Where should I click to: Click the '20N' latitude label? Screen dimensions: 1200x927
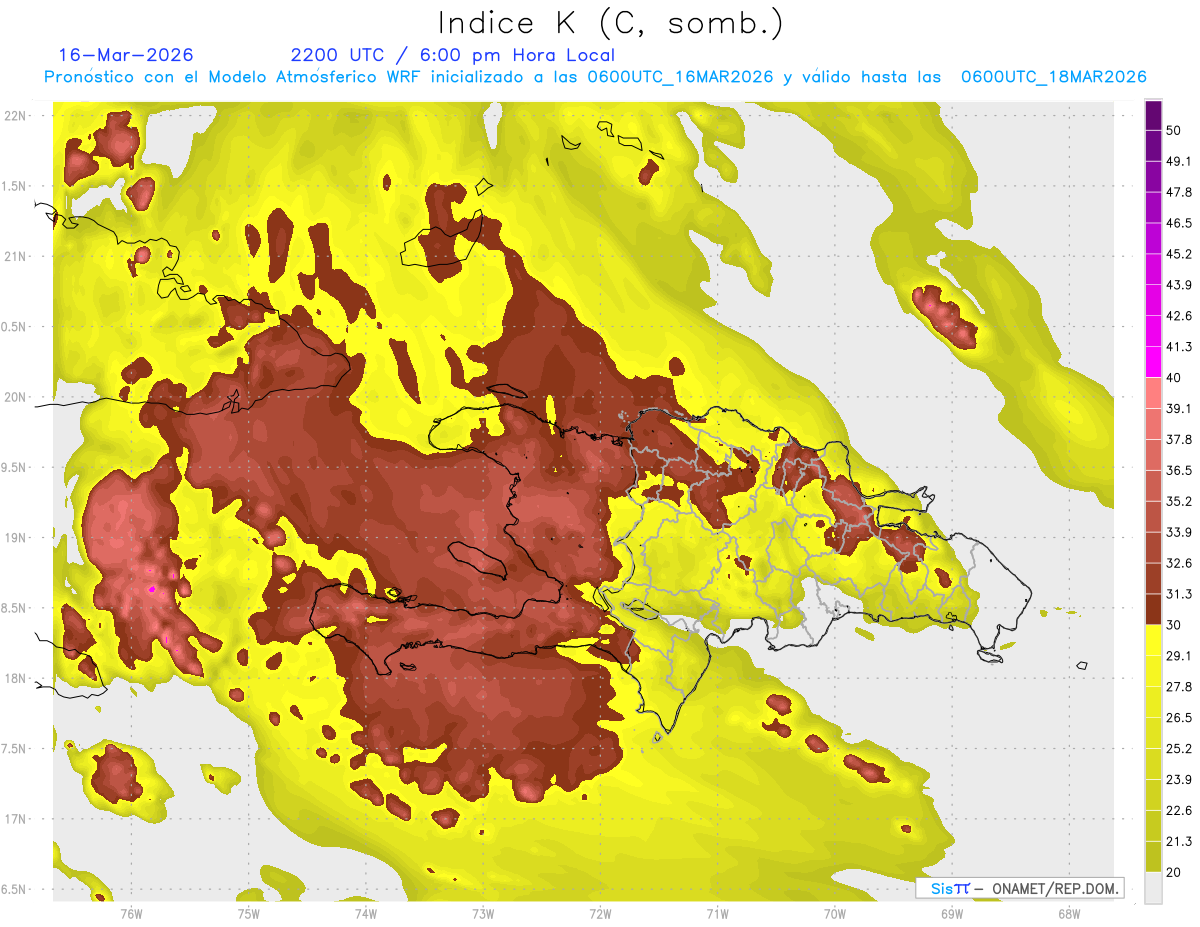click(15, 397)
